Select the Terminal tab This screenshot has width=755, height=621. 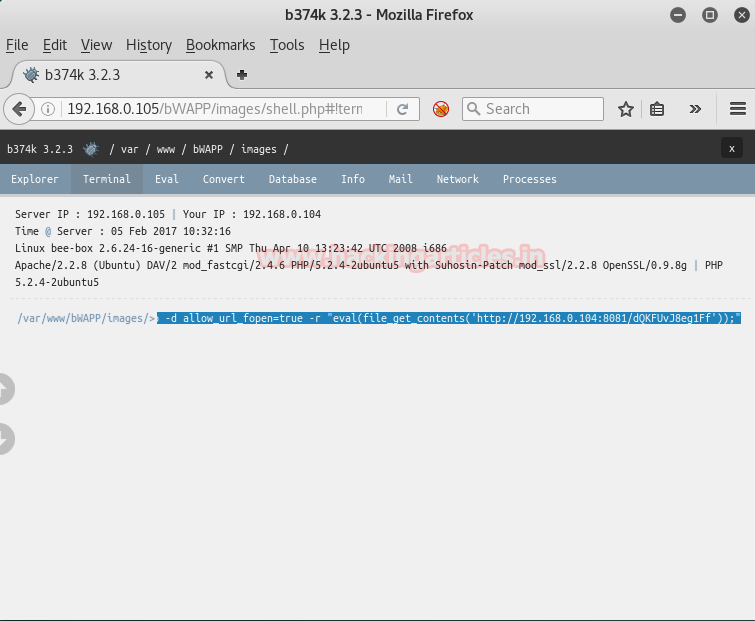coord(106,179)
